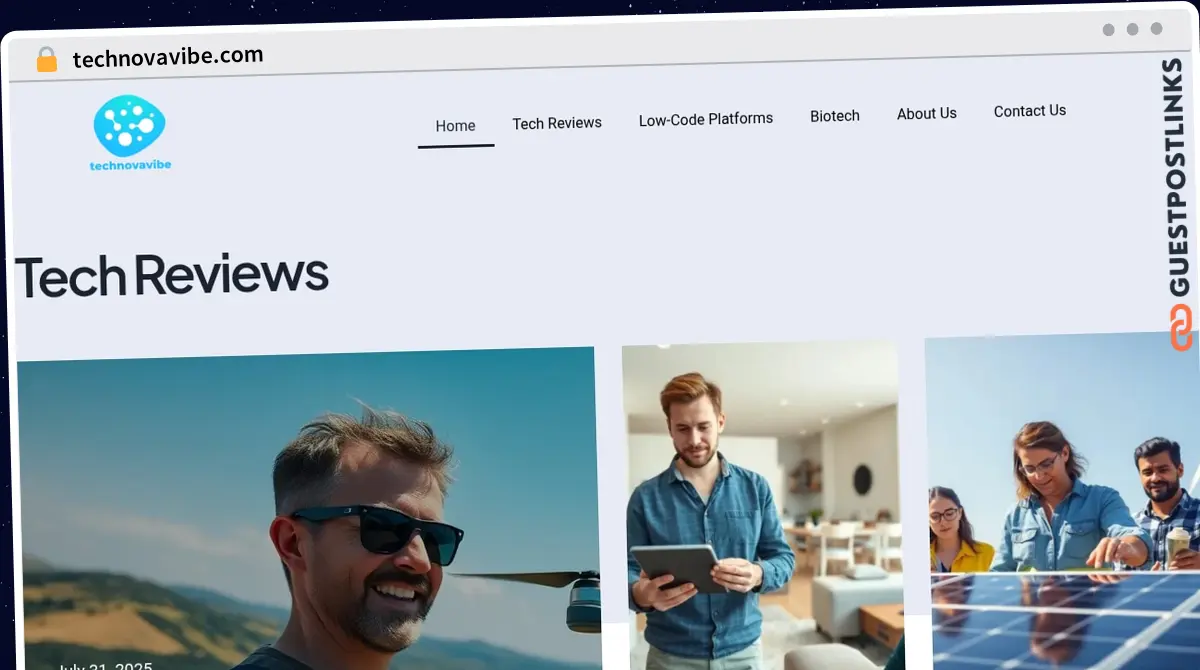The height and width of the screenshot is (670, 1200).
Task: Select Biotech in the navigation bar
Action: 835,116
